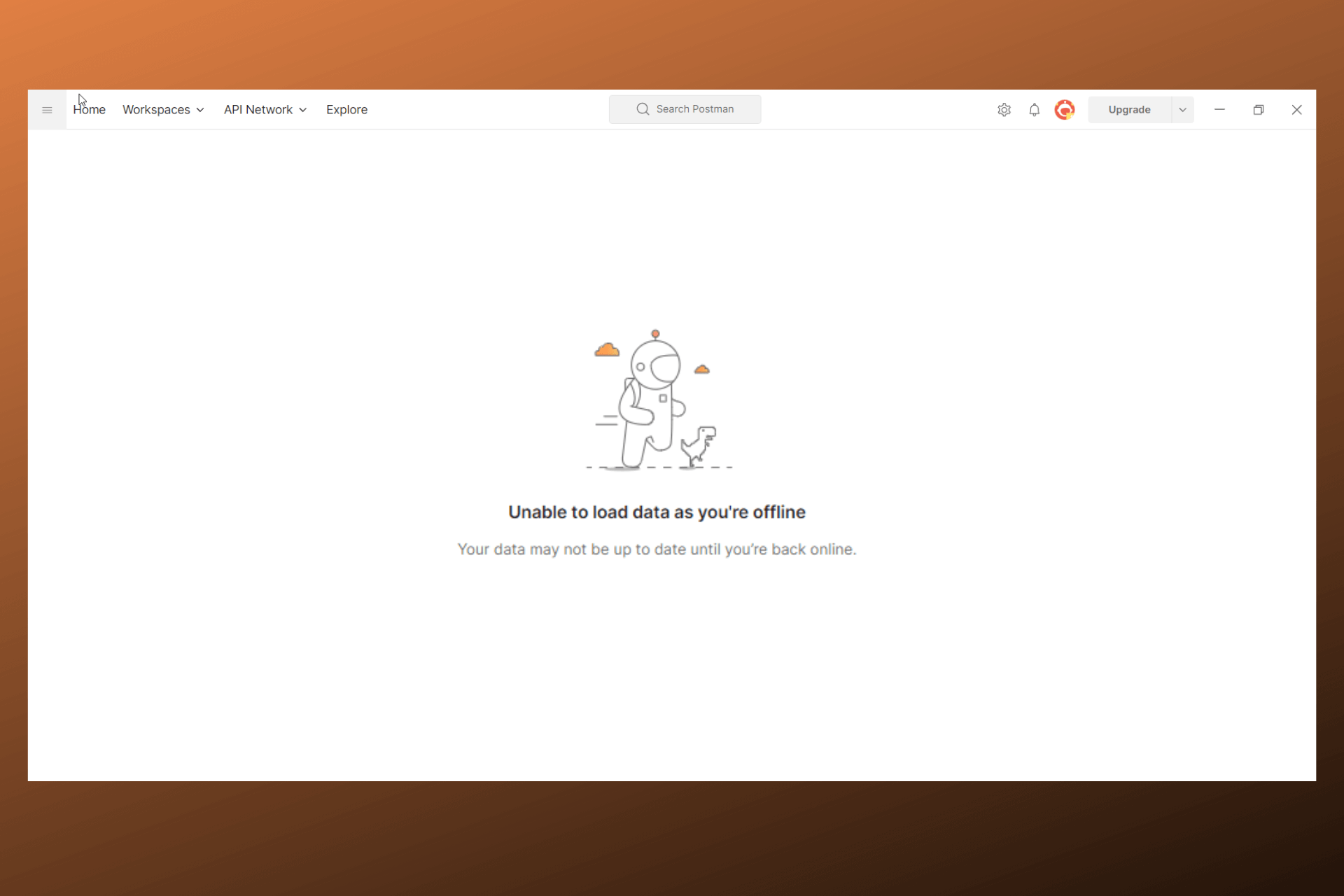Click the Upgrade button
The width and height of the screenshot is (1344, 896).
coord(1128,109)
